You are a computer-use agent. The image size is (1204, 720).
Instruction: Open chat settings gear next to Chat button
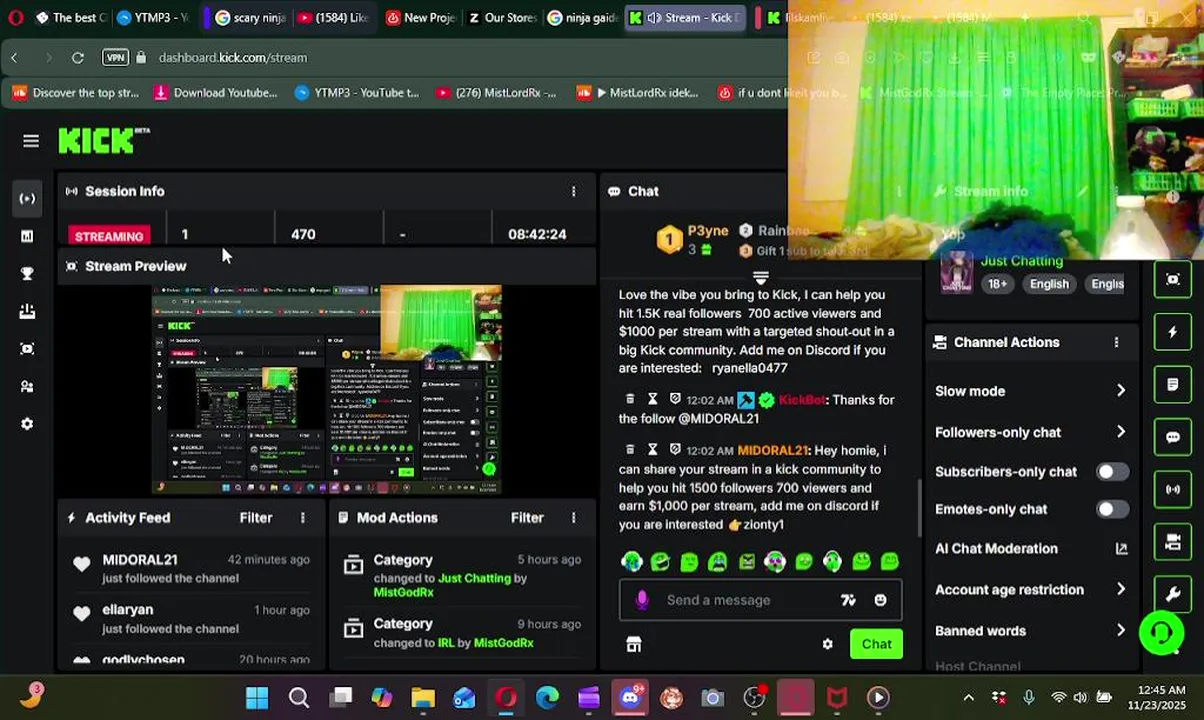coord(827,644)
